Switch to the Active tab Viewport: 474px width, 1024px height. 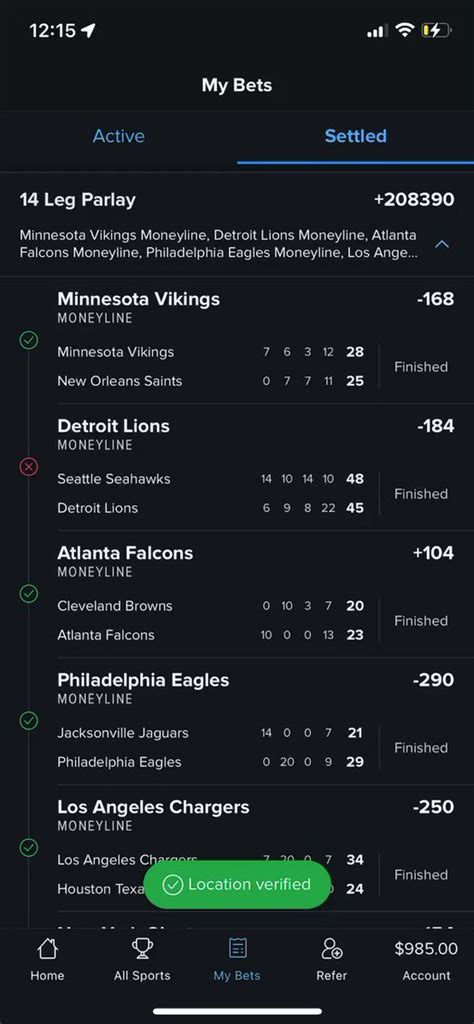pos(119,136)
